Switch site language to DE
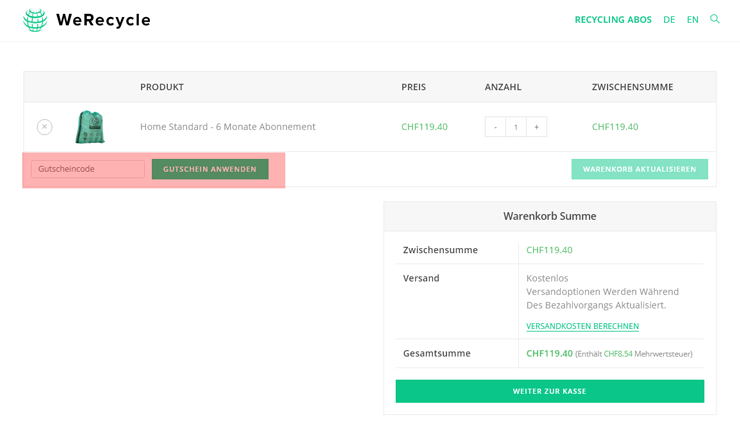This screenshot has width=740, height=423. click(669, 20)
